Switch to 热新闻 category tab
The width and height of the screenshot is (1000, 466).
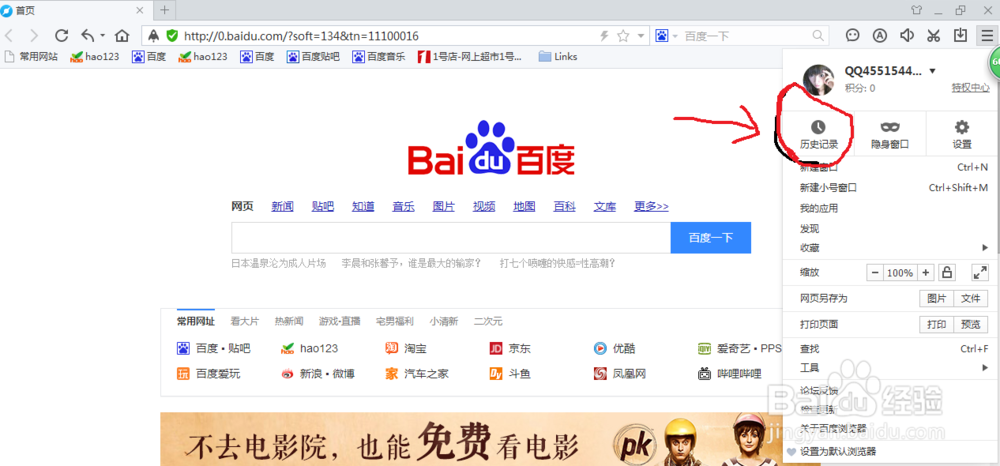289,321
